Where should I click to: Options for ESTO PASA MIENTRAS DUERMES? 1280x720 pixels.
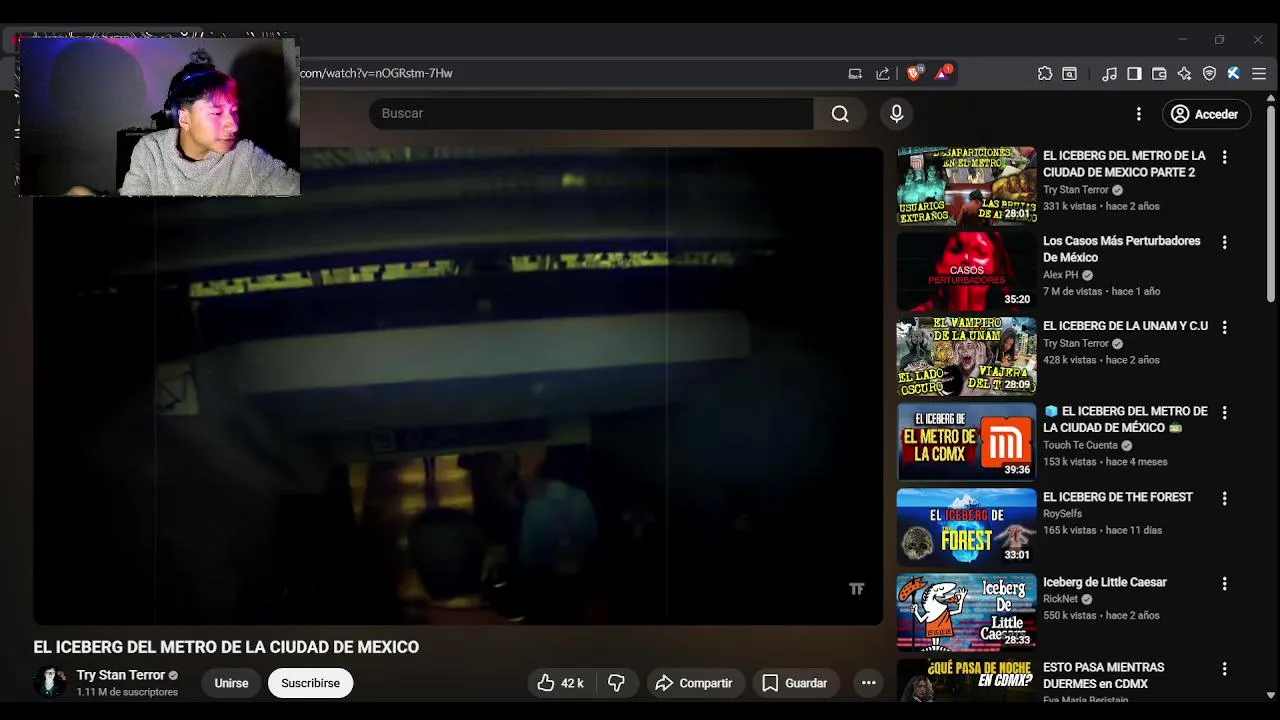(1224, 668)
